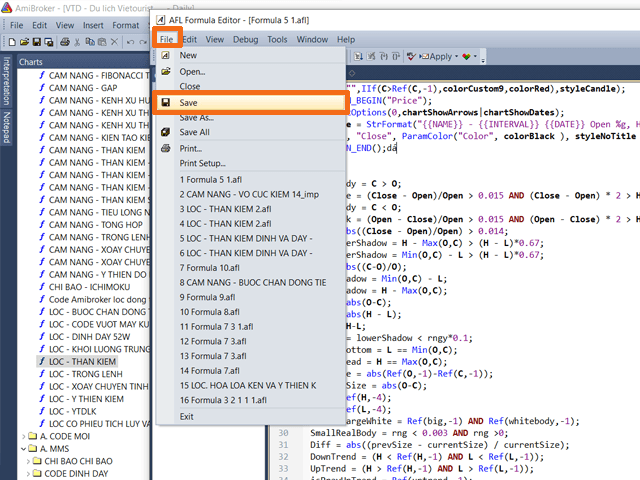Click Cut scissors icon in AmiBroker toolbar
This screenshot has width=640, height=480.
click(77, 42)
